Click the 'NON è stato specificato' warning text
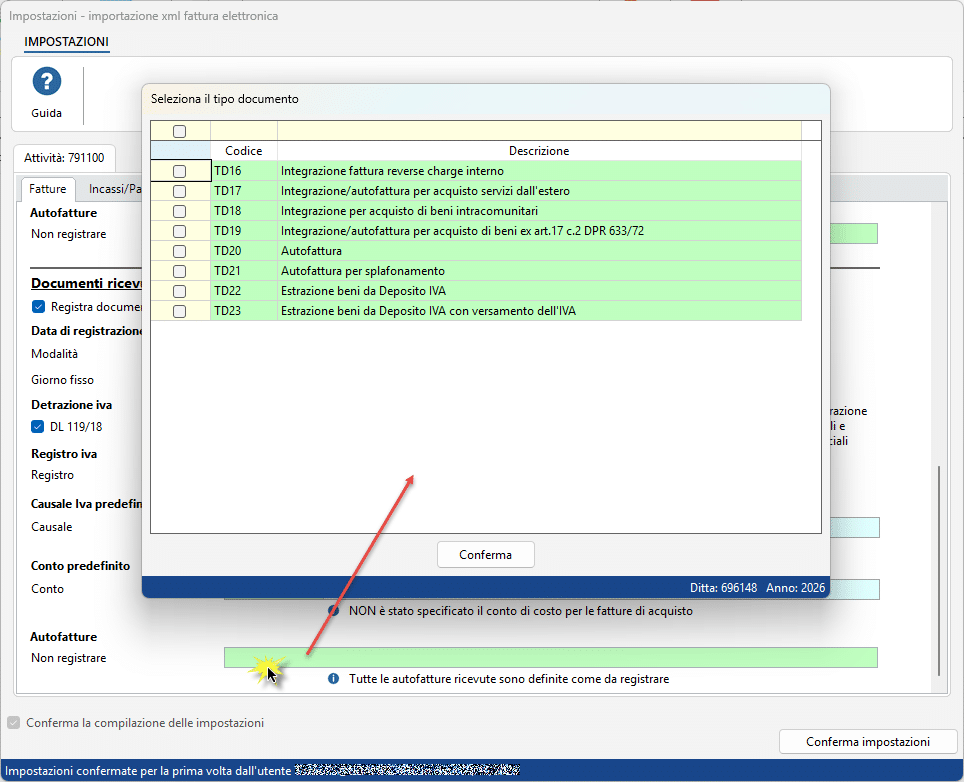Image resolution: width=964 pixels, height=782 pixels. point(521,611)
